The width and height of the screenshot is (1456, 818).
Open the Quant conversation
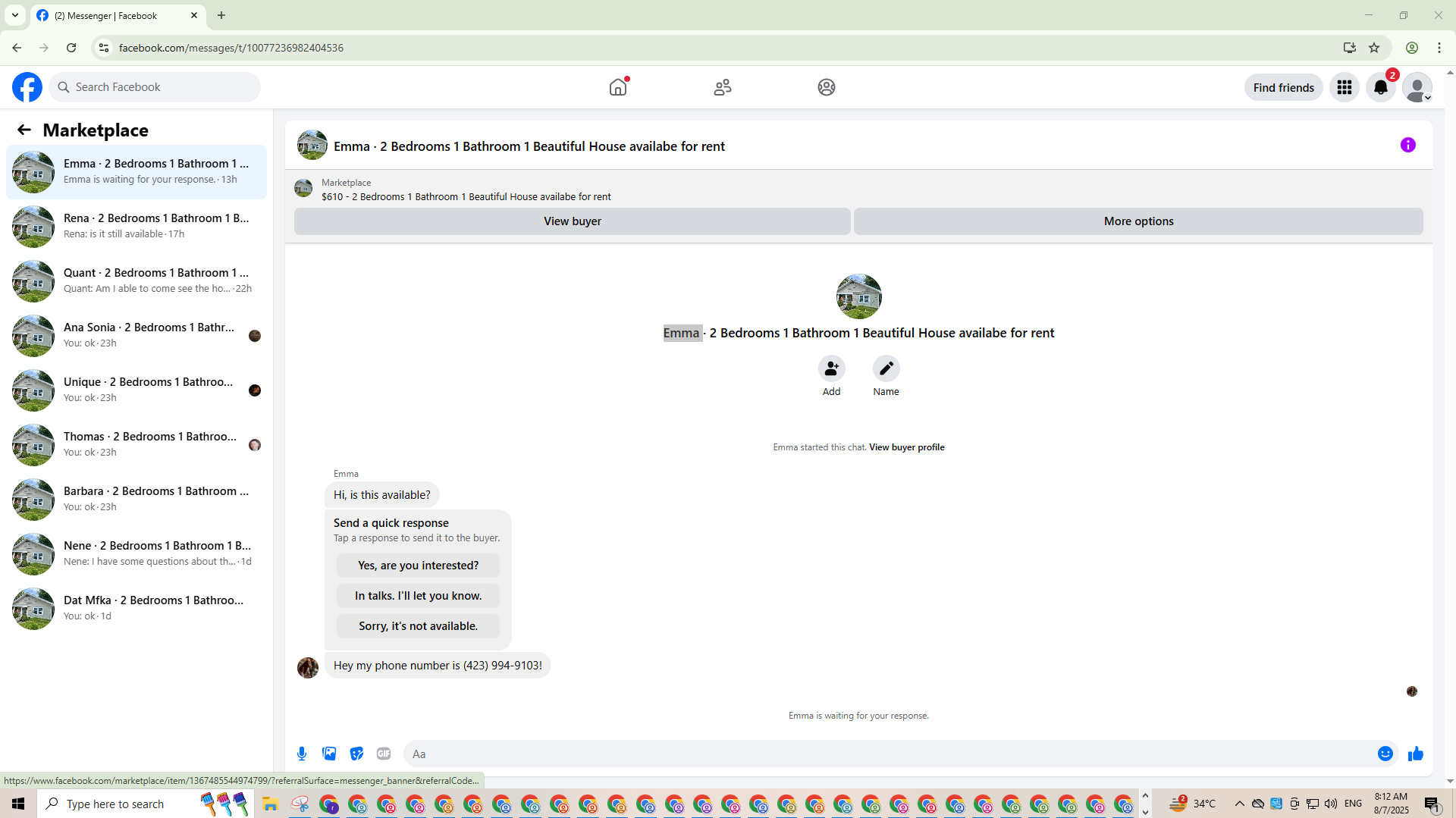(x=136, y=281)
